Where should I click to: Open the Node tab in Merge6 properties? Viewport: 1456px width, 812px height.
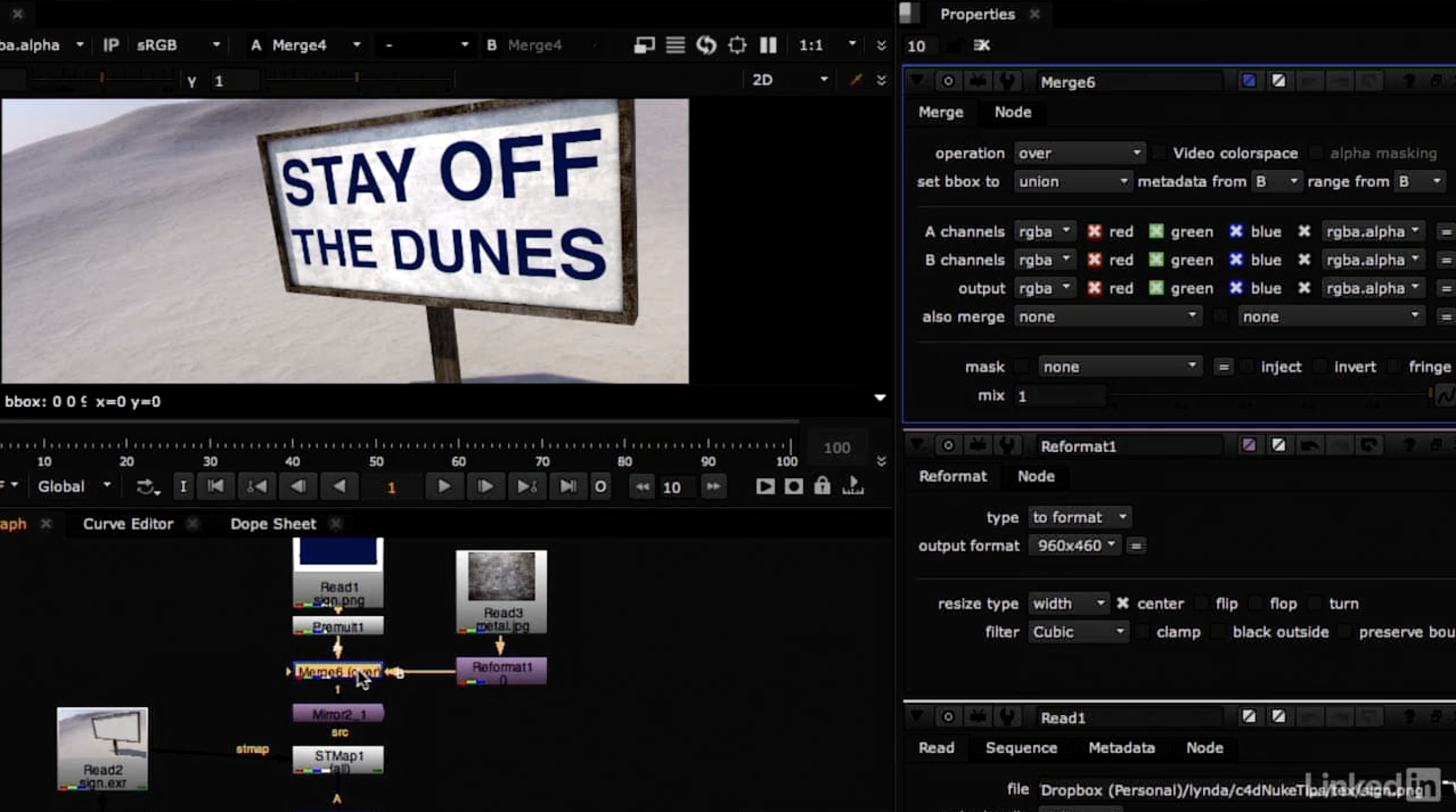click(1013, 112)
